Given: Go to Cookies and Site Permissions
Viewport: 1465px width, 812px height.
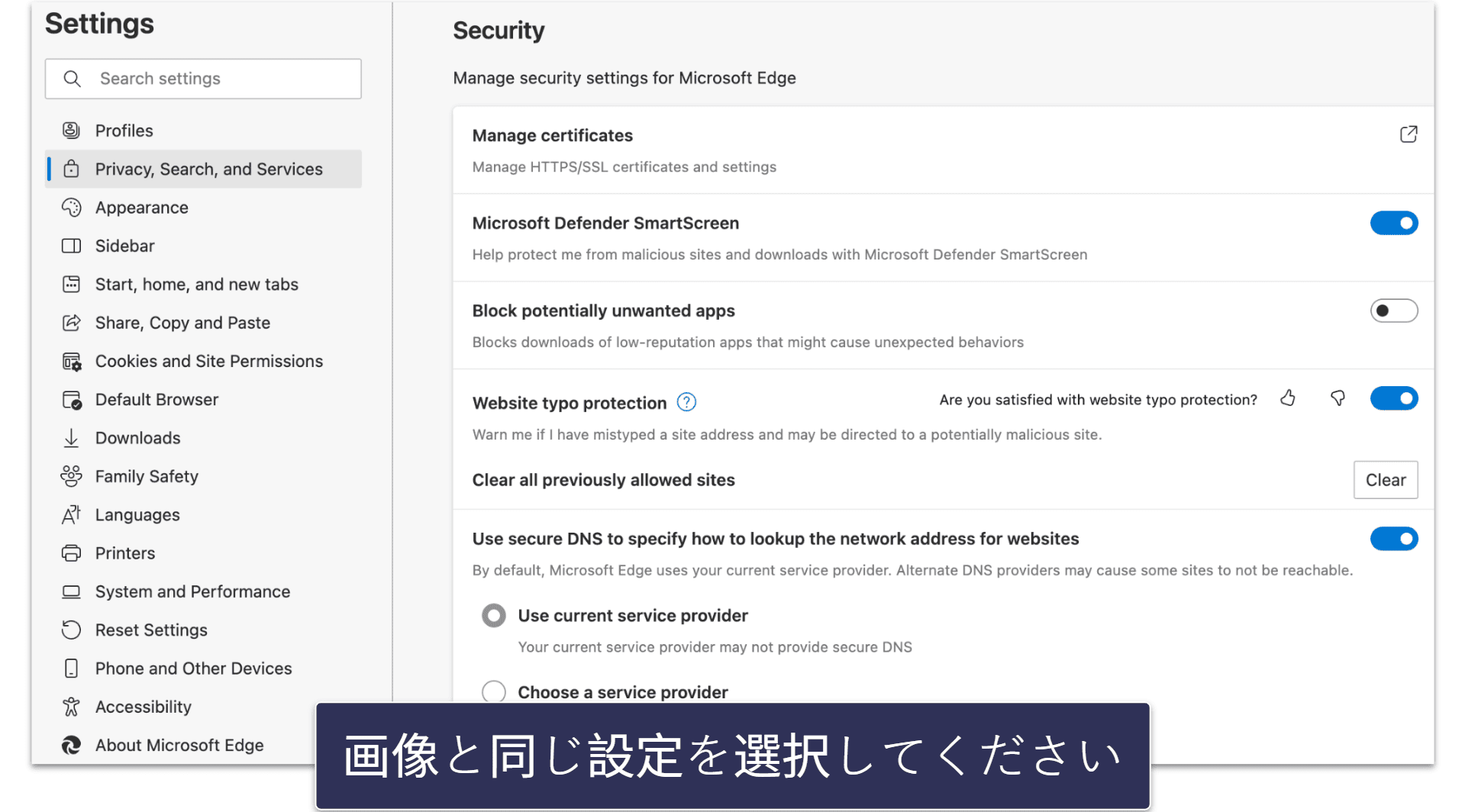Looking at the screenshot, I should 203,361.
